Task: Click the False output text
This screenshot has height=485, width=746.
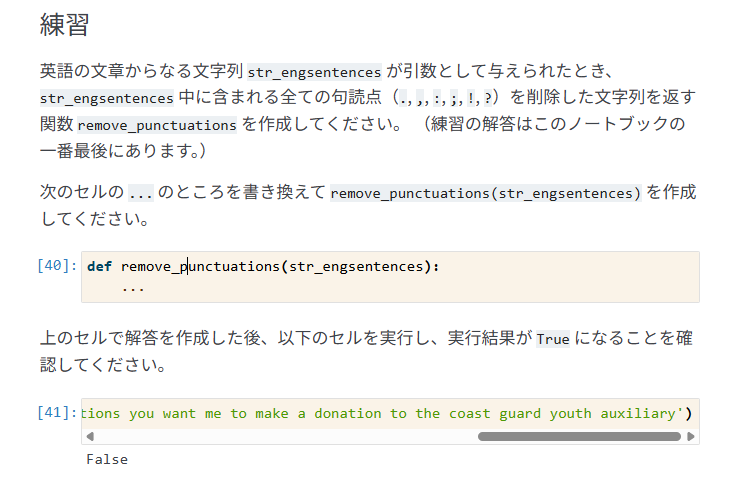Action: 107,459
